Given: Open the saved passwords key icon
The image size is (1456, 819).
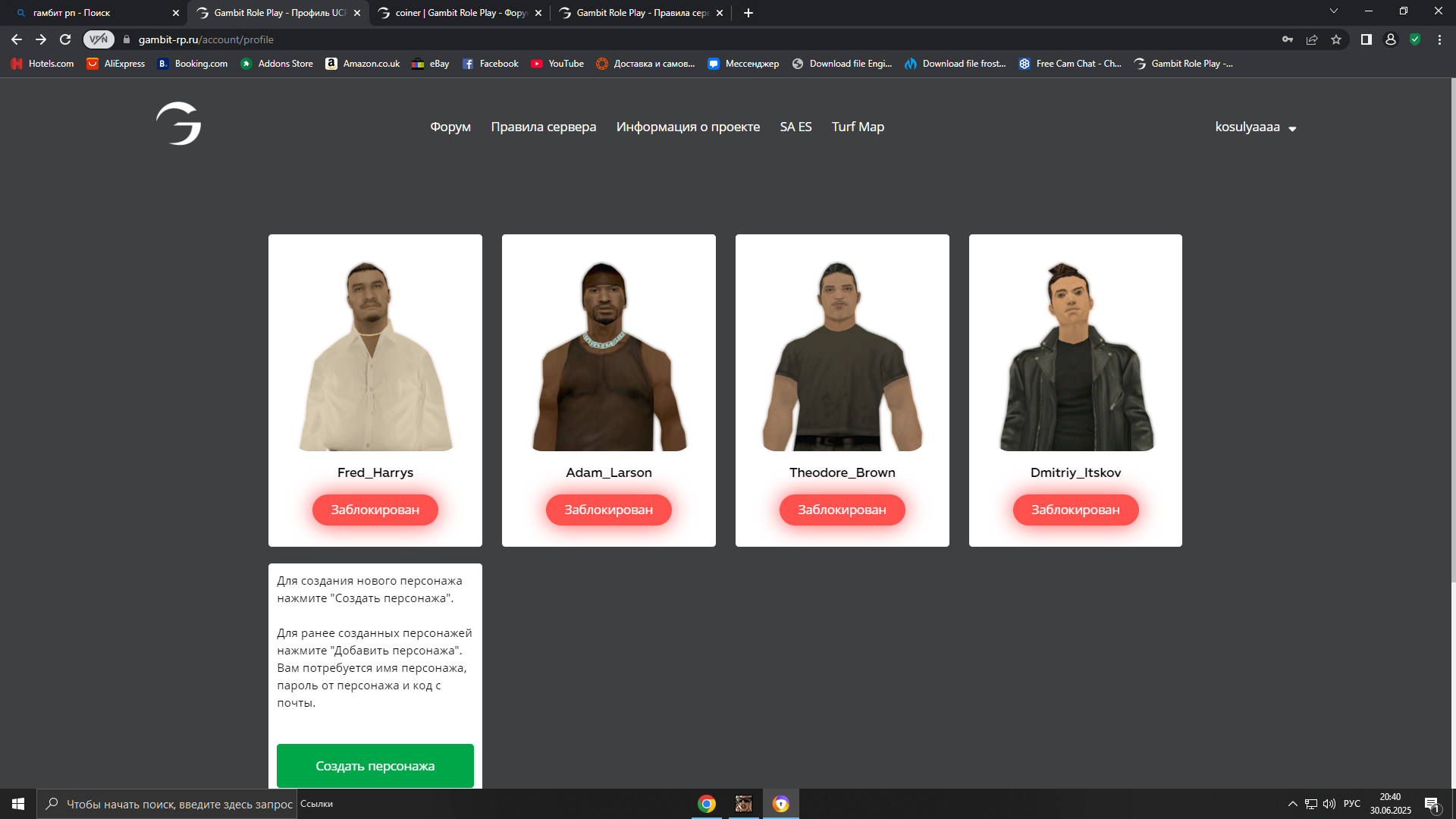Looking at the screenshot, I should pyautogui.click(x=1288, y=39).
